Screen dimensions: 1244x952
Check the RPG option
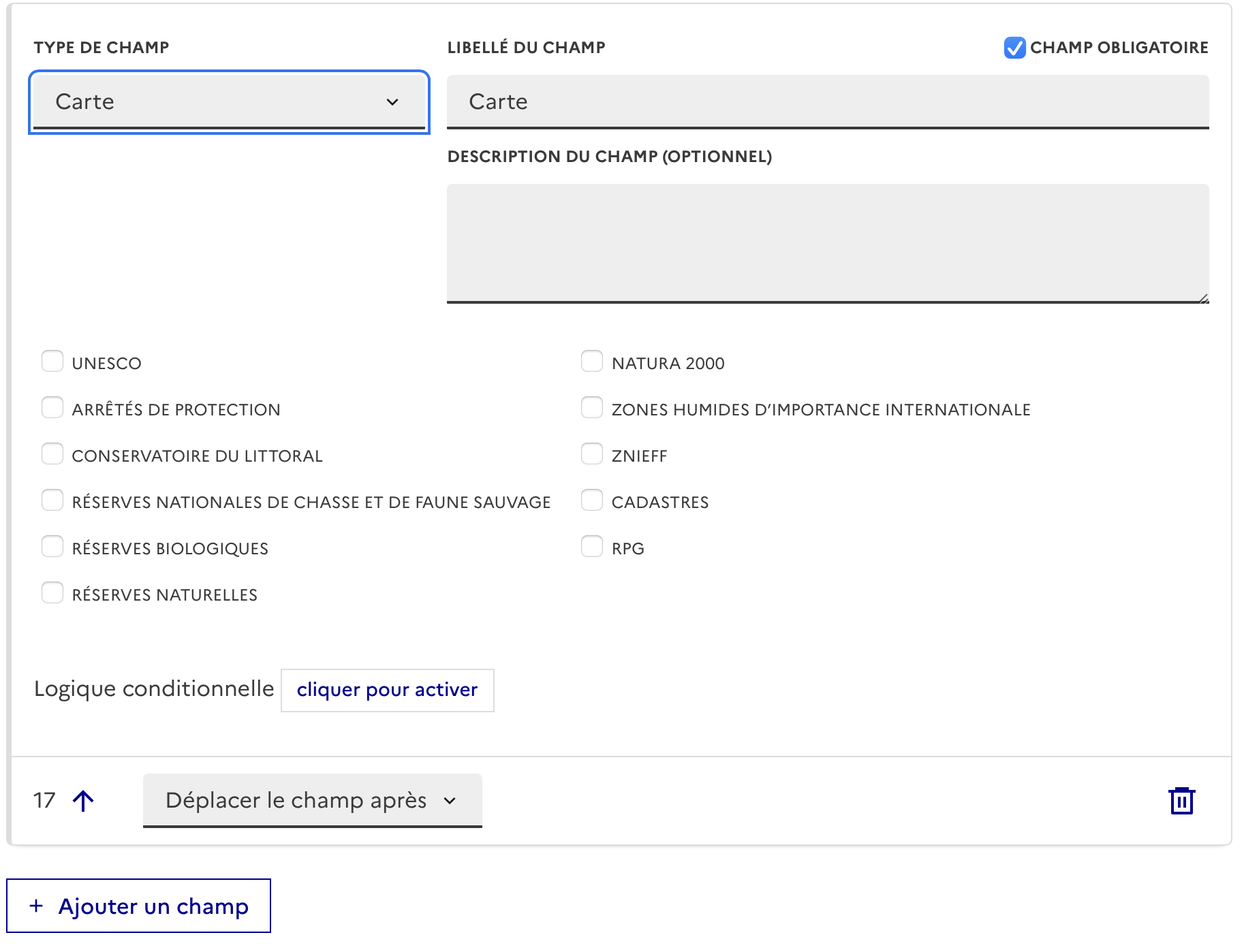tap(591, 547)
